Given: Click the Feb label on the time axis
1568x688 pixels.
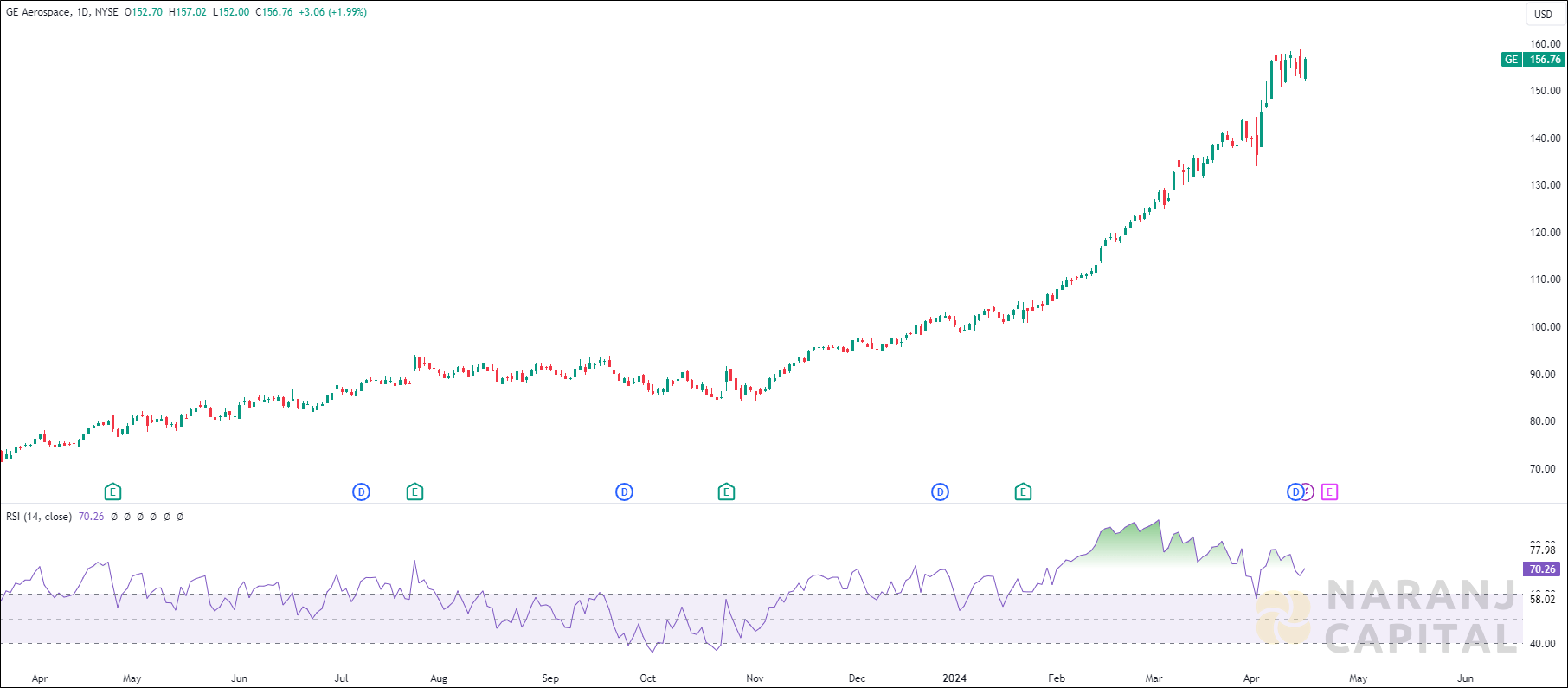Looking at the screenshot, I should click(x=1057, y=678).
